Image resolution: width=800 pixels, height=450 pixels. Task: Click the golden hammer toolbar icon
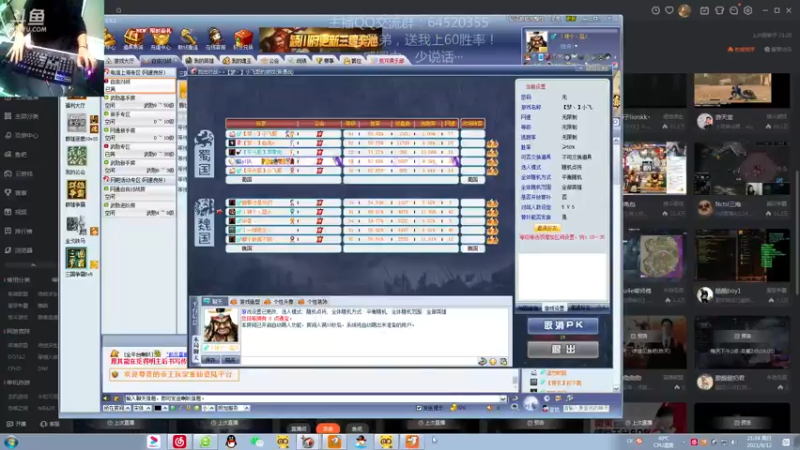187,39
